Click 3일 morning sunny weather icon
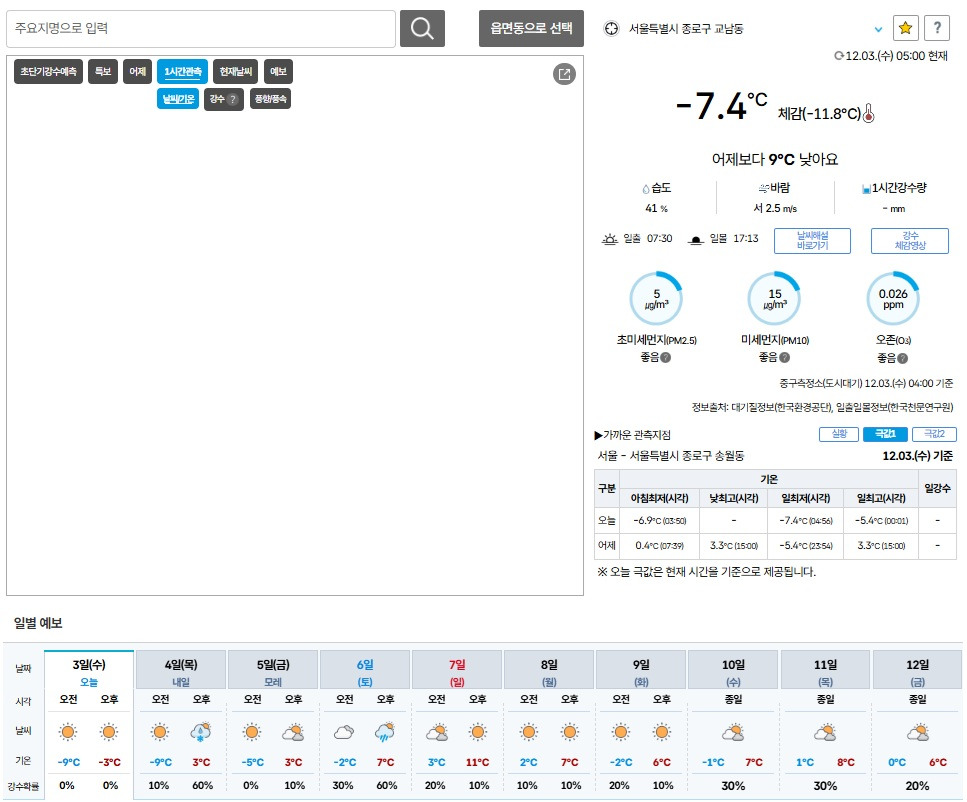The image size is (967, 802). point(68,732)
